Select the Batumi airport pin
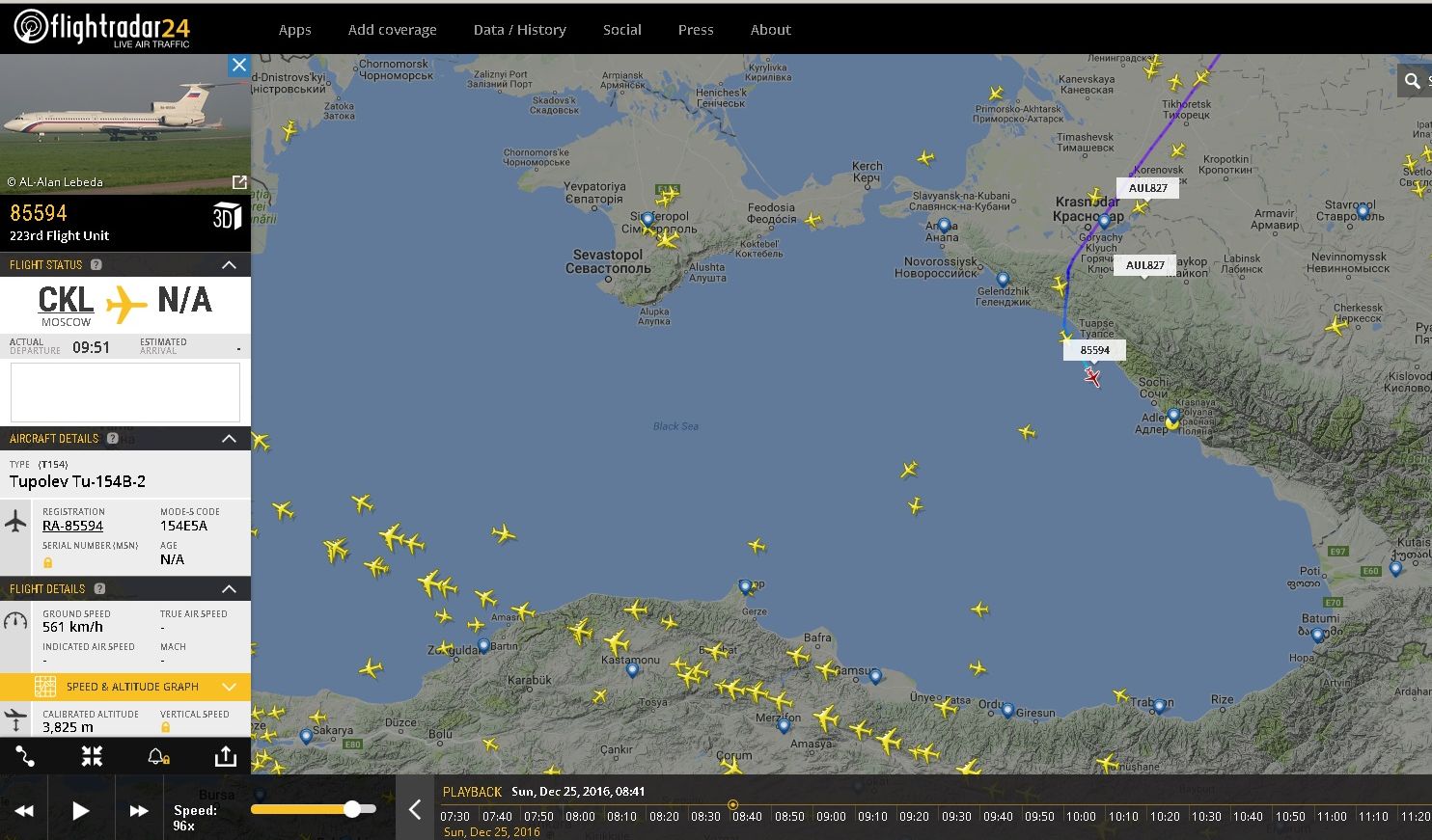 (1317, 635)
